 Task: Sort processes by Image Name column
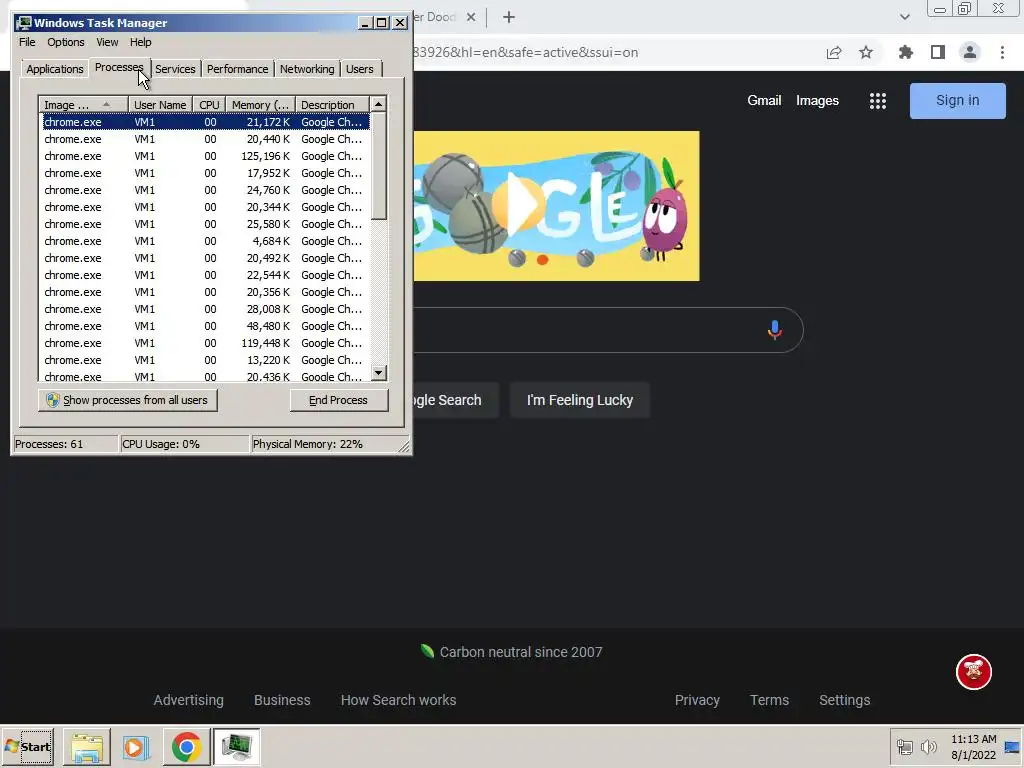(83, 104)
